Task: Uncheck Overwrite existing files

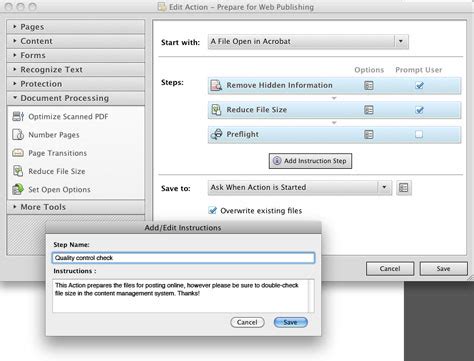Action: tap(212, 210)
